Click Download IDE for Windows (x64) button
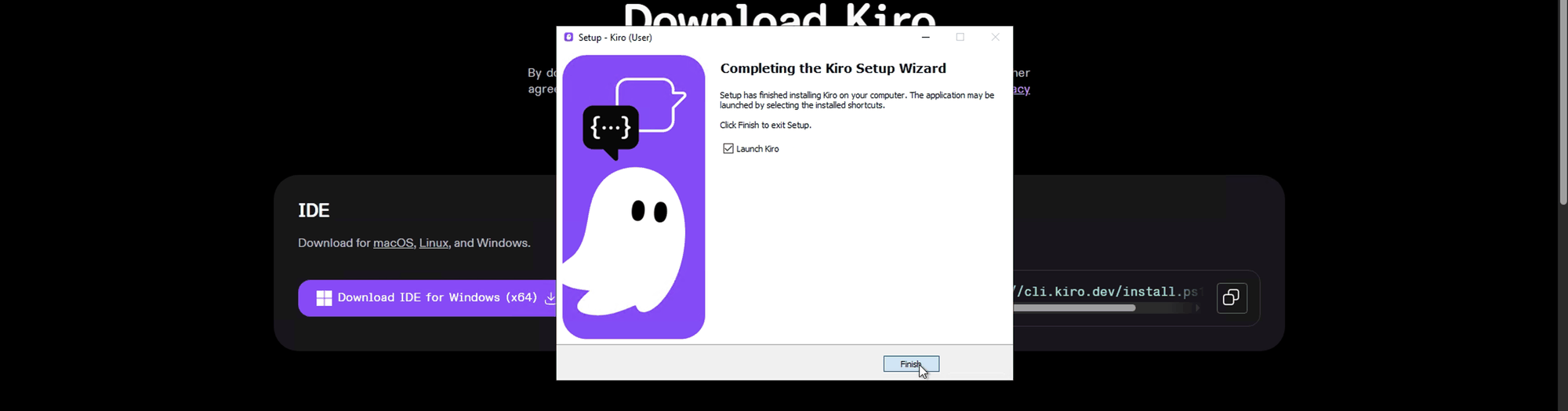 tap(428, 298)
